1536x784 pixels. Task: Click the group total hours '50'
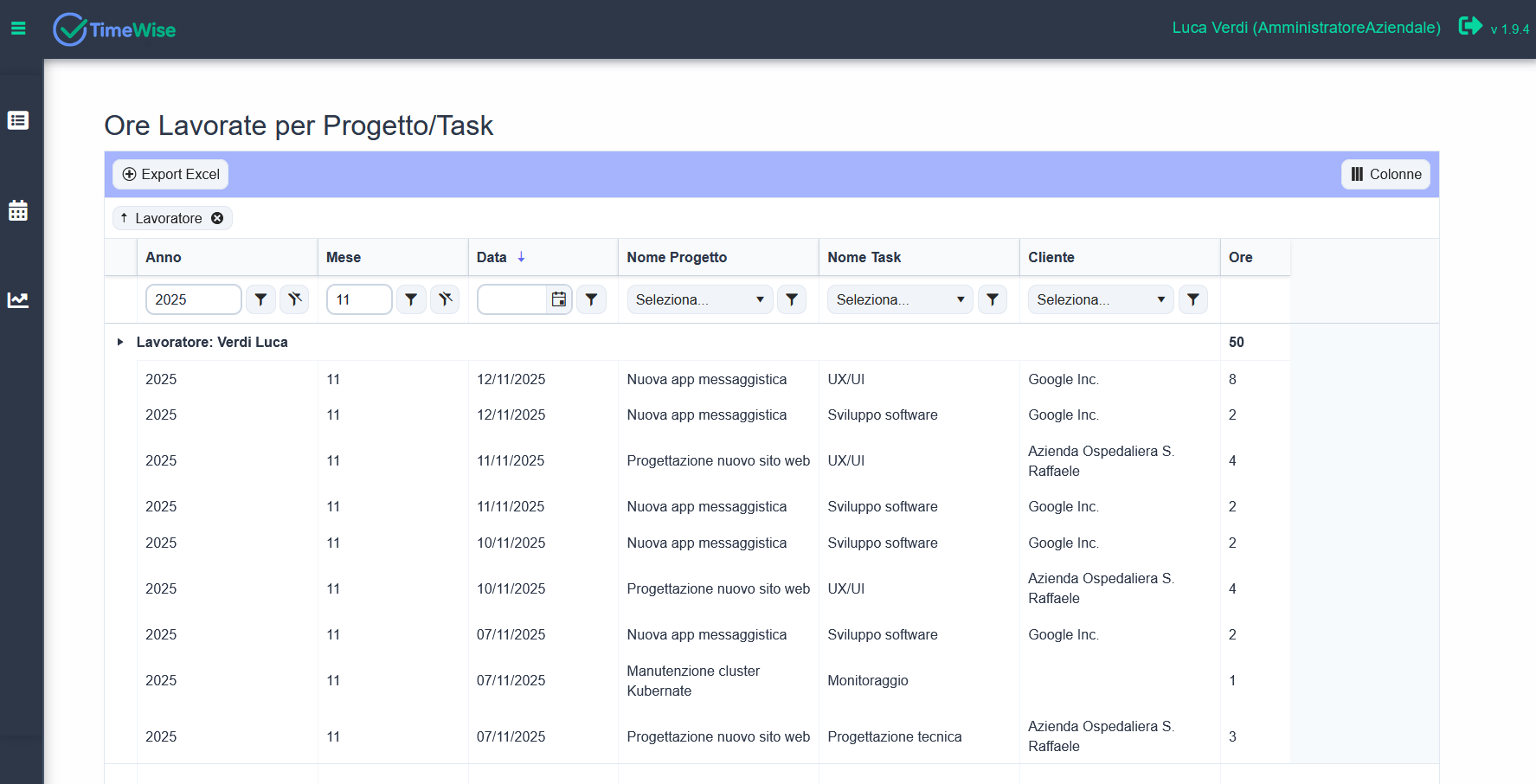[x=1237, y=342]
